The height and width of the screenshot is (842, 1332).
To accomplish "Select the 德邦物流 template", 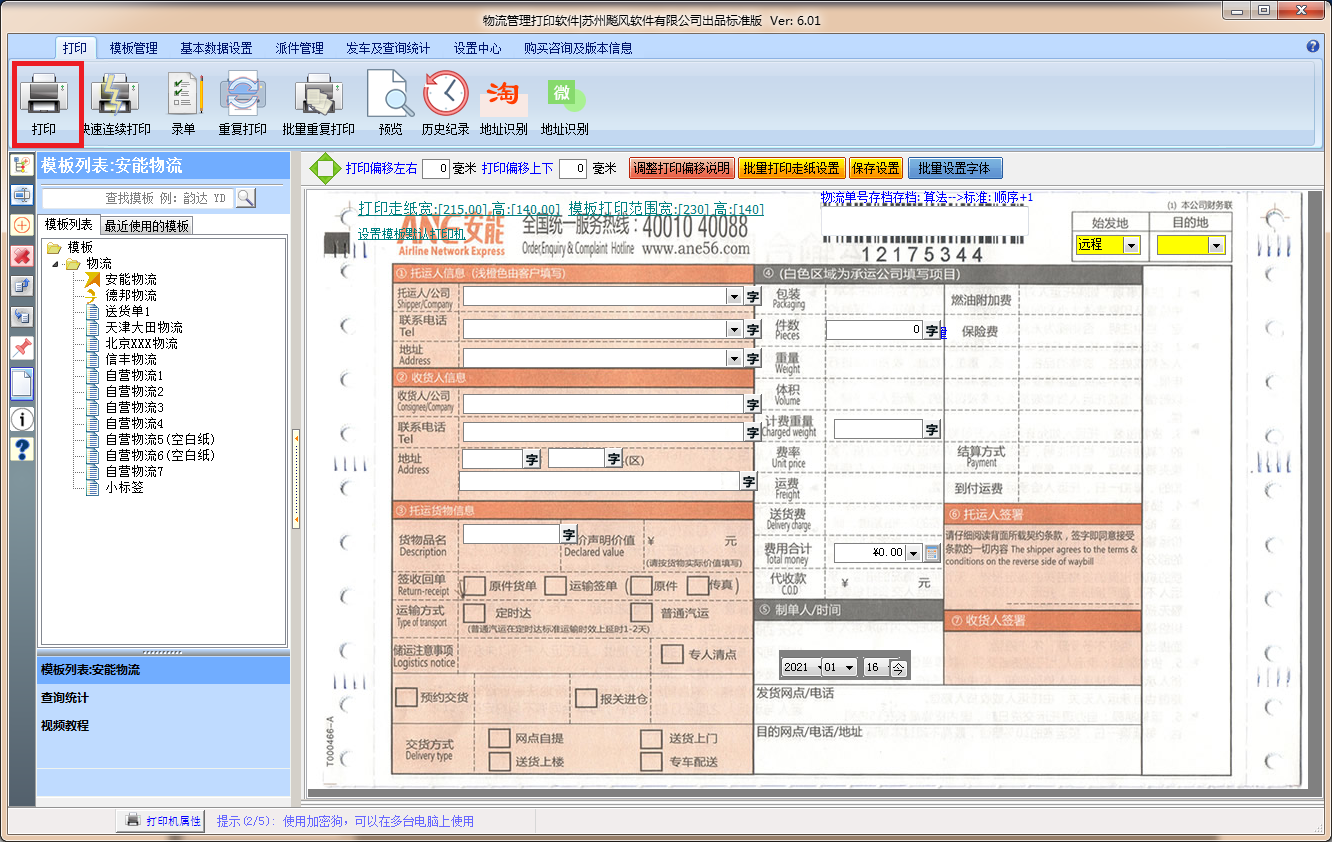I will tap(131, 295).
